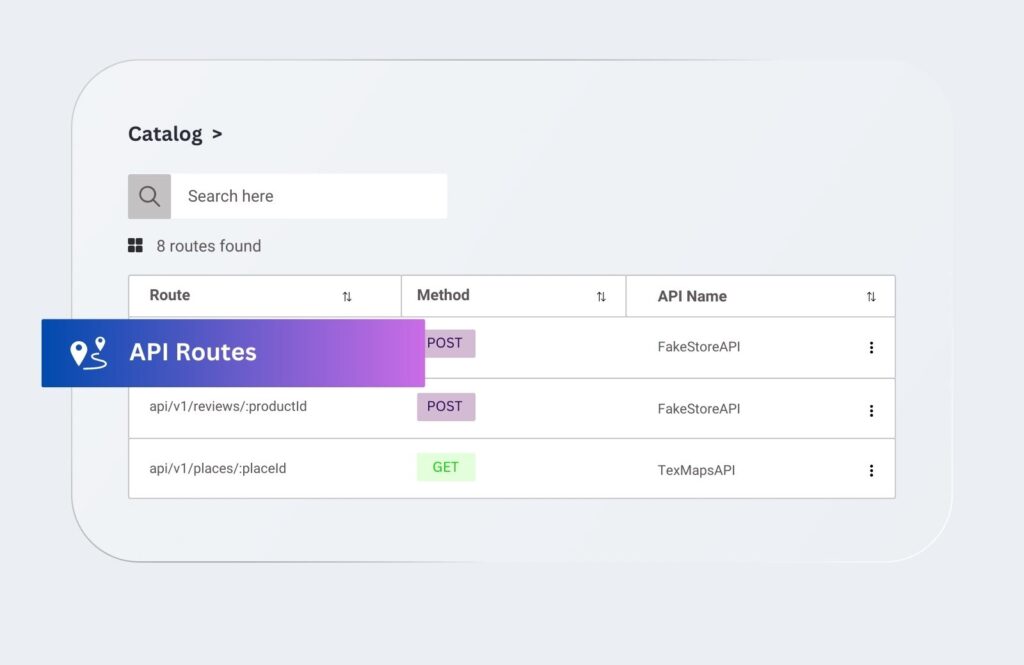Click the TexMapsAPI name
The image size is (1024, 665).
click(x=696, y=470)
